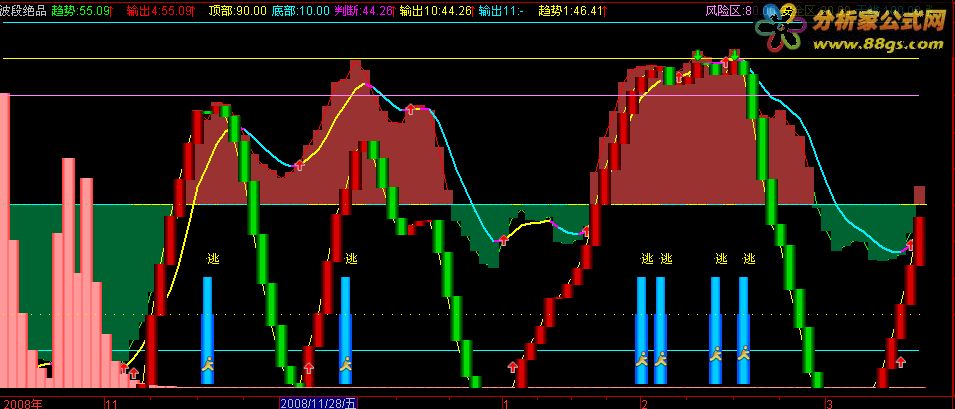
Task: Click the red up arrow on the pink threshold line
Action: [x=411, y=109]
